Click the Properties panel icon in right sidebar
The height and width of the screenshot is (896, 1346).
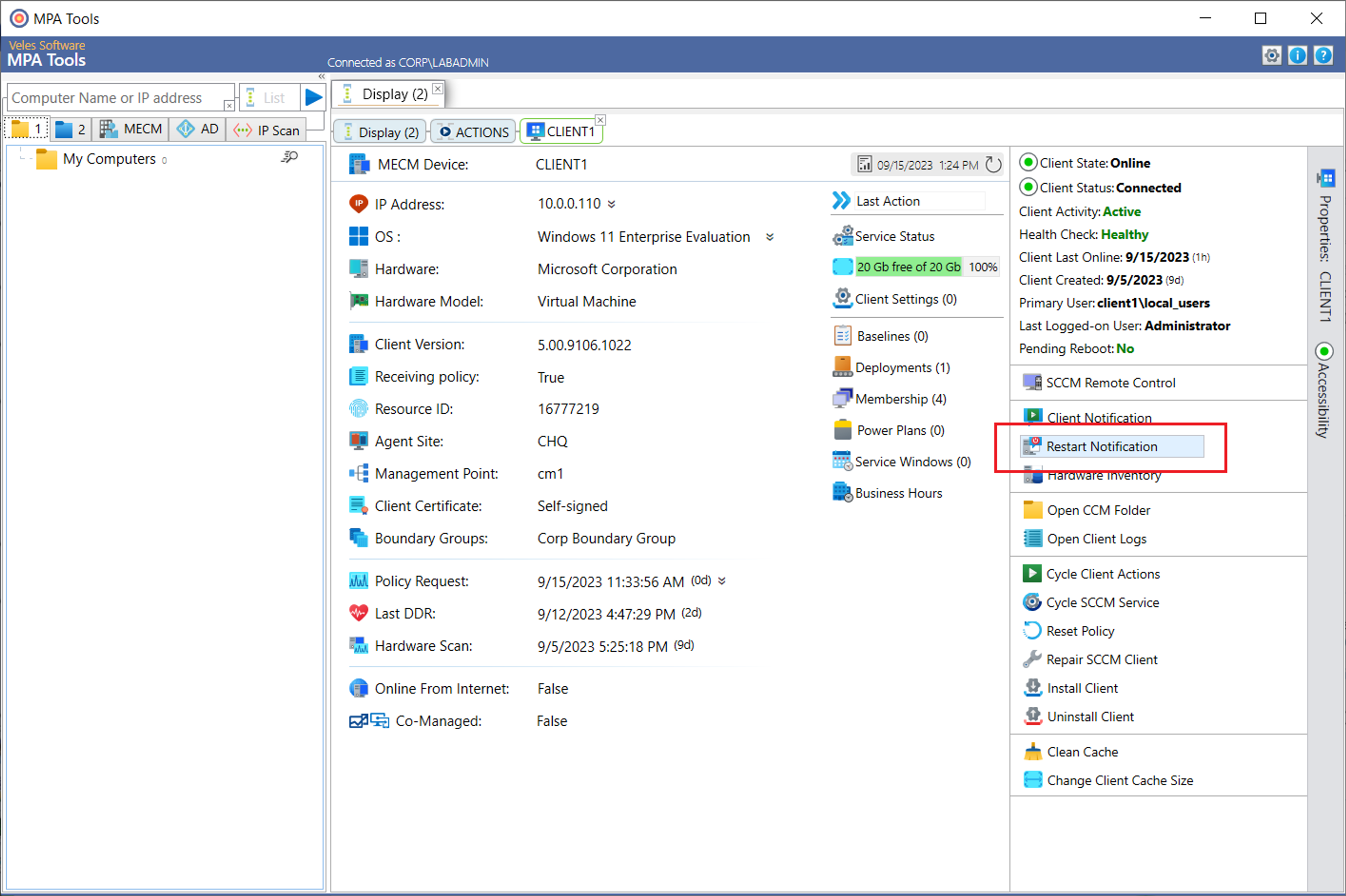[1326, 178]
